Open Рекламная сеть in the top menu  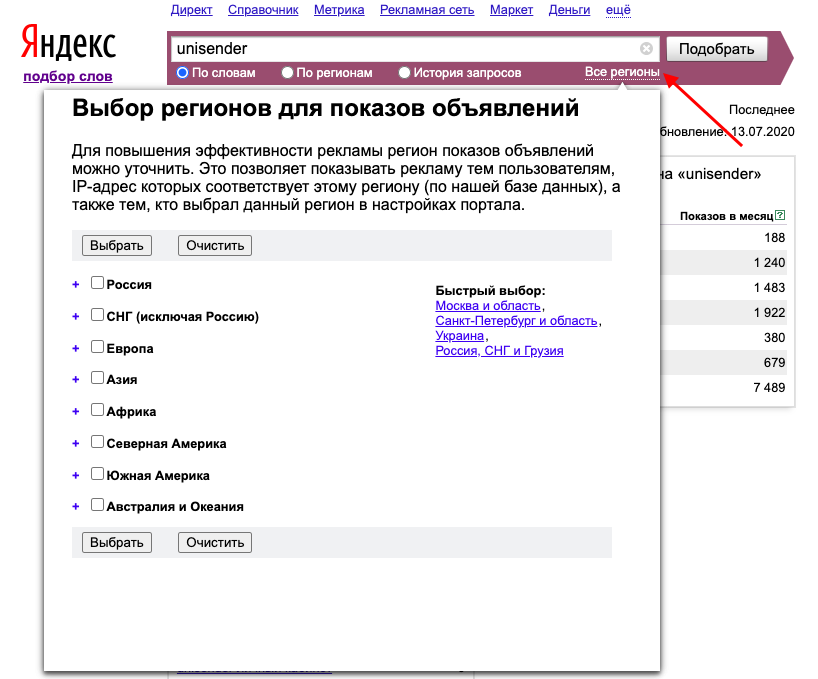tap(427, 10)
